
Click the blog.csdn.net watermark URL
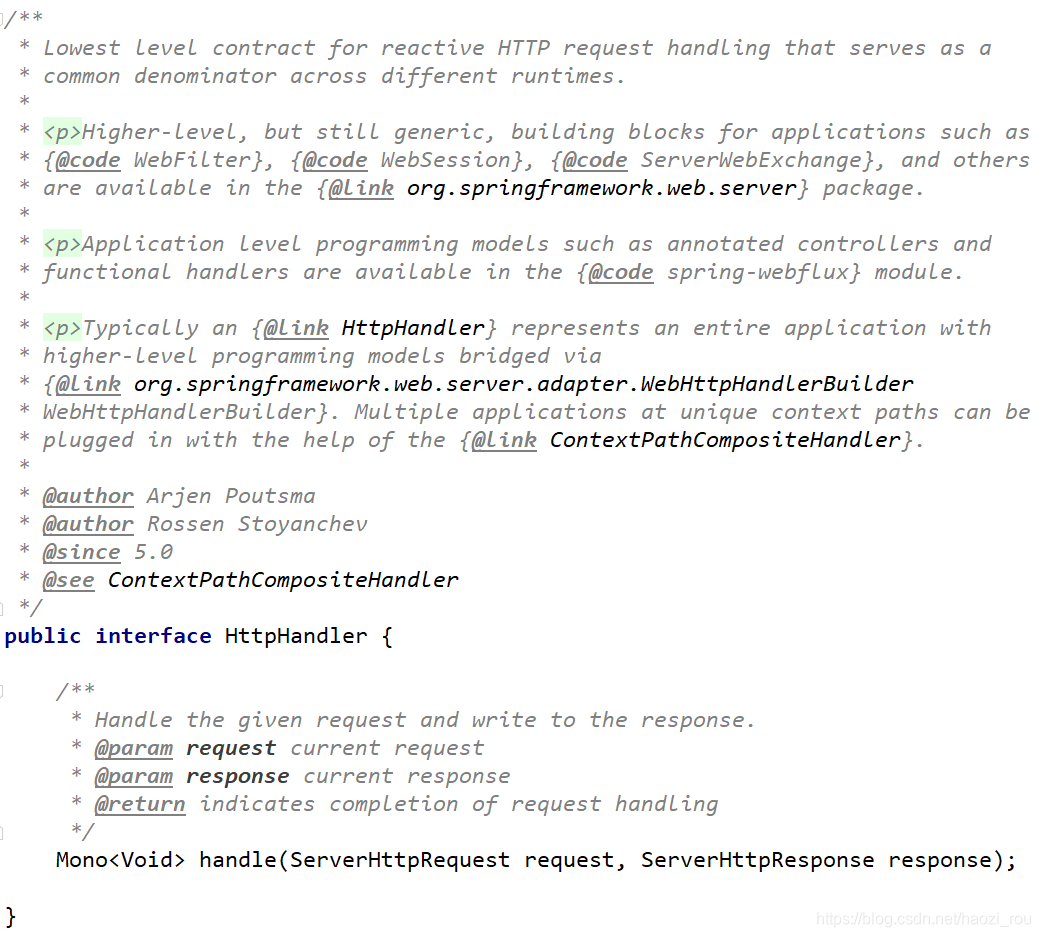tap(923, 919)
